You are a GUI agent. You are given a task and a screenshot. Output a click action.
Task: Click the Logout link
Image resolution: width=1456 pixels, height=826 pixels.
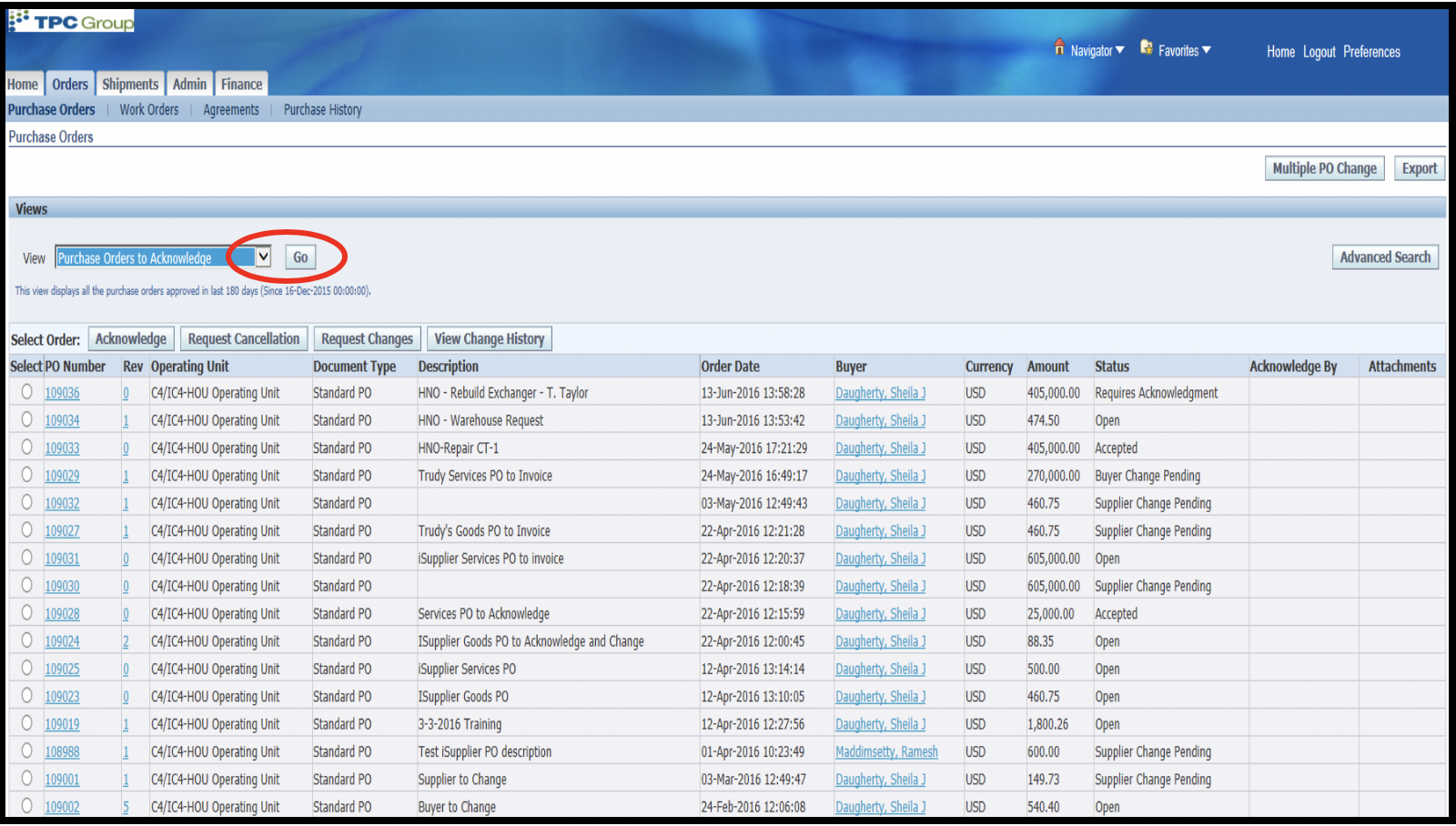[1319, 52]
